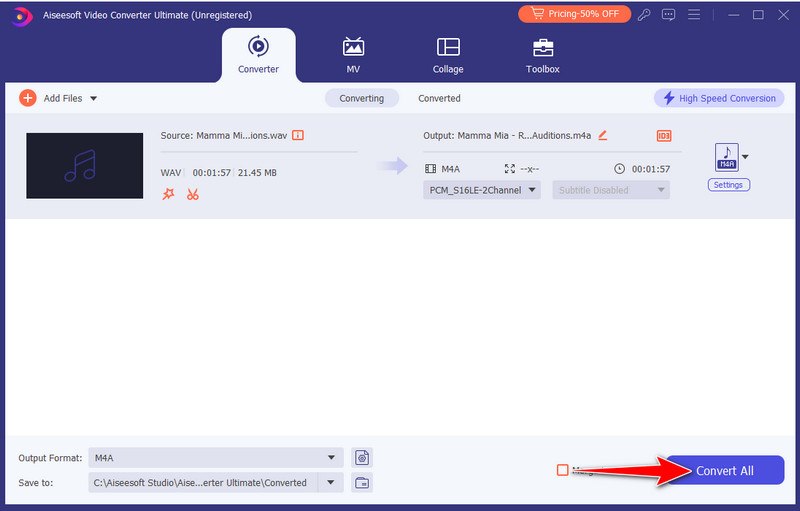Open the save folder browse icon
800x511 pixels.
362,483
